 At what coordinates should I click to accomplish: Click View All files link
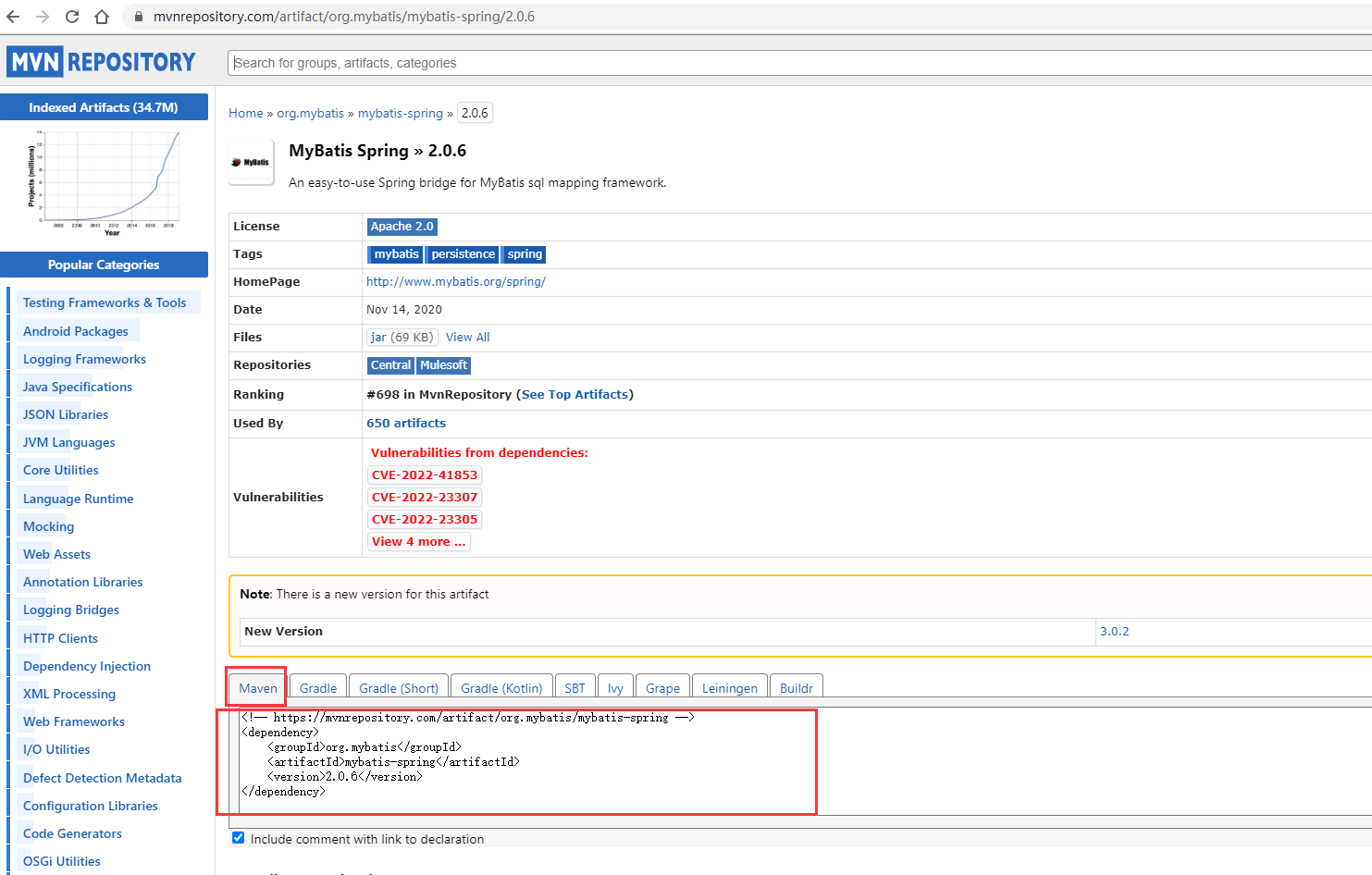tap(468, 338)
